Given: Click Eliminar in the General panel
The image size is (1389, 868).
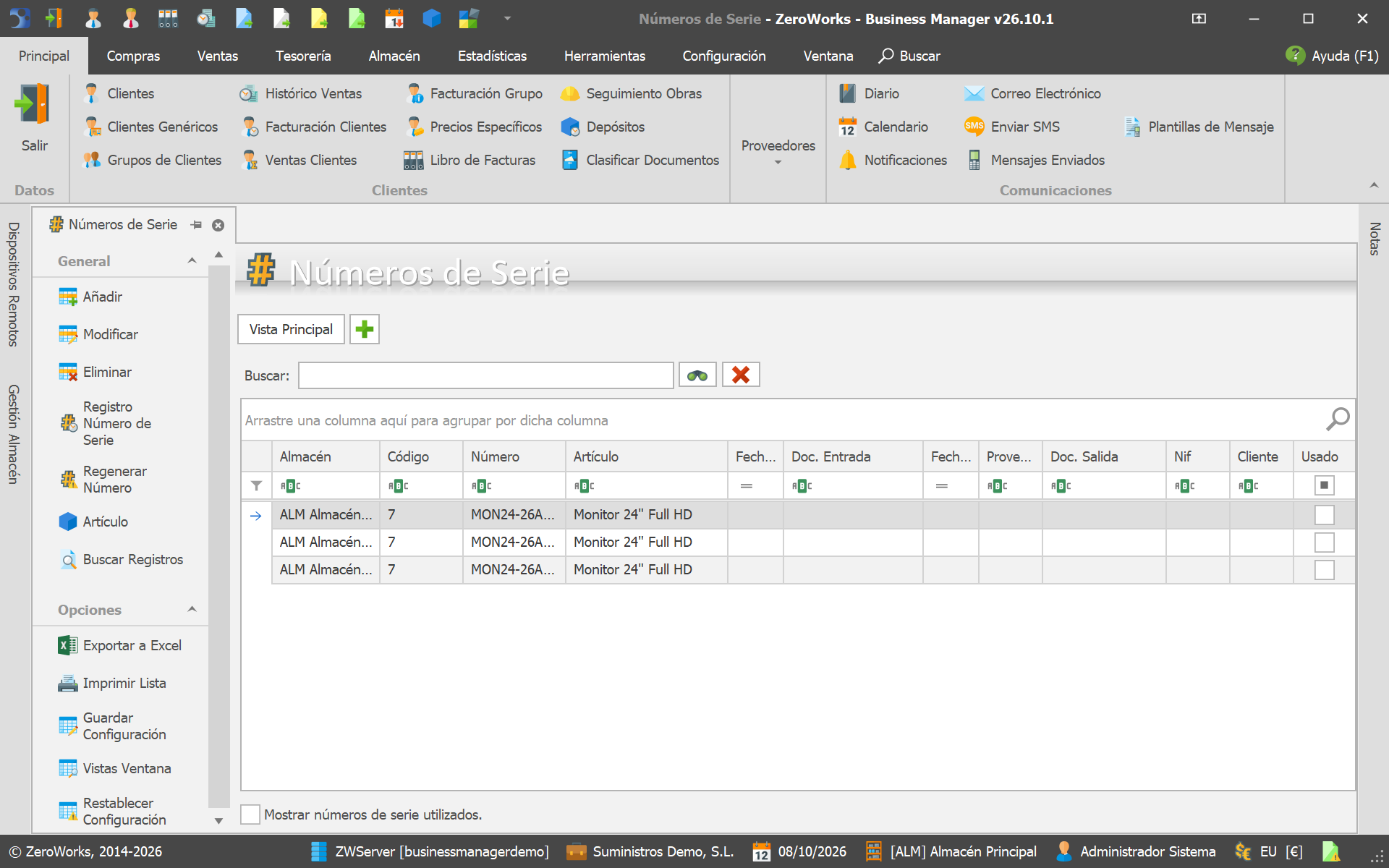Looking at the screenshot, I should coord(95,372).
